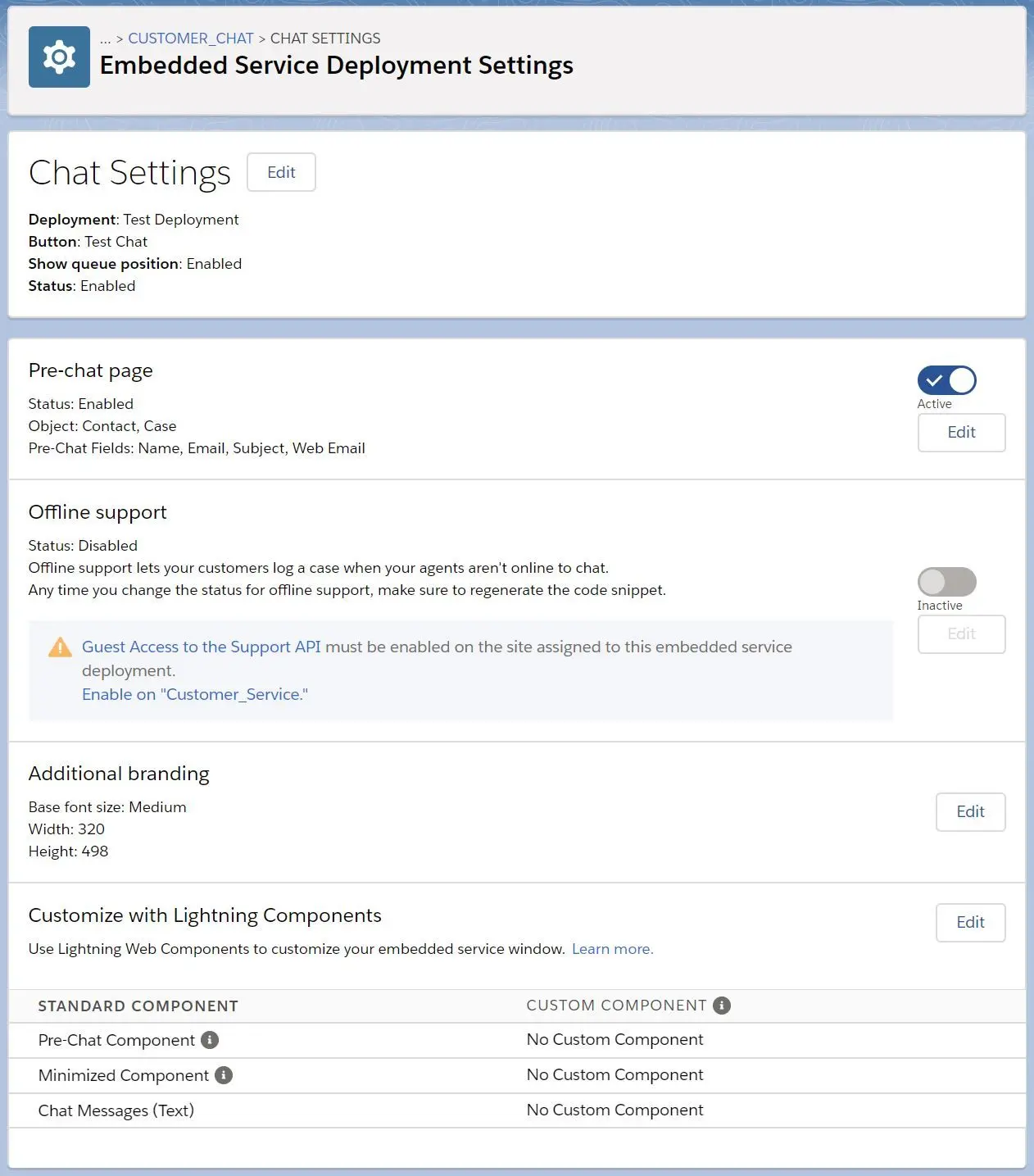Click Object: Contact, Case text
Screen dimensions: 1034x1176
[x=102, y=426]
